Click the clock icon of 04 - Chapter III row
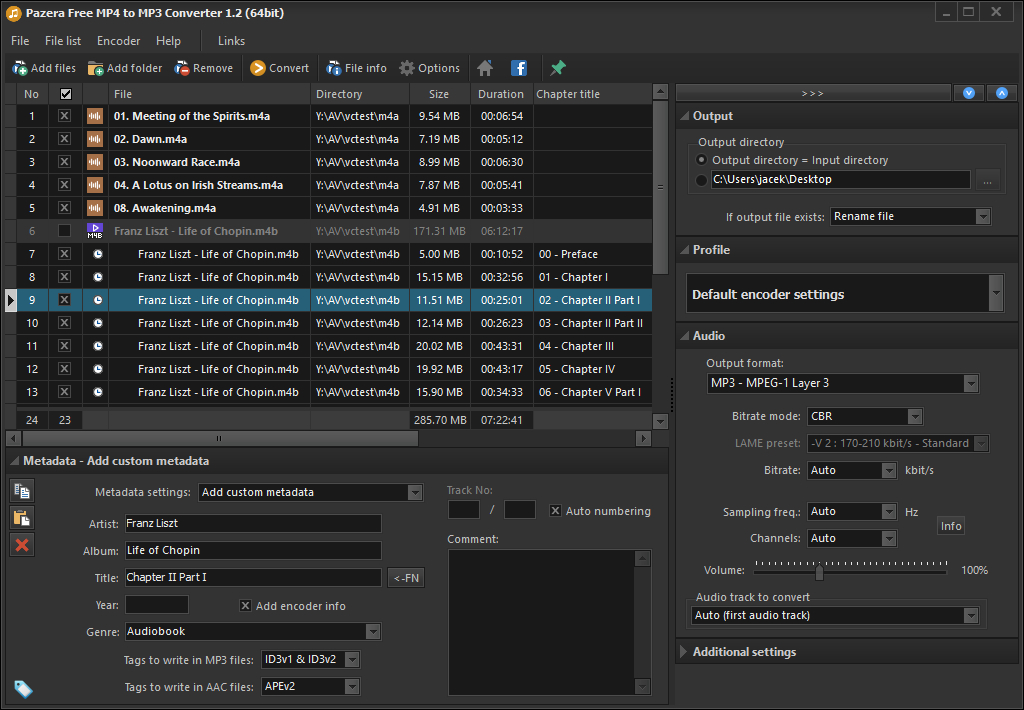Screen dimensions: 1024x710 pos(97,346)
